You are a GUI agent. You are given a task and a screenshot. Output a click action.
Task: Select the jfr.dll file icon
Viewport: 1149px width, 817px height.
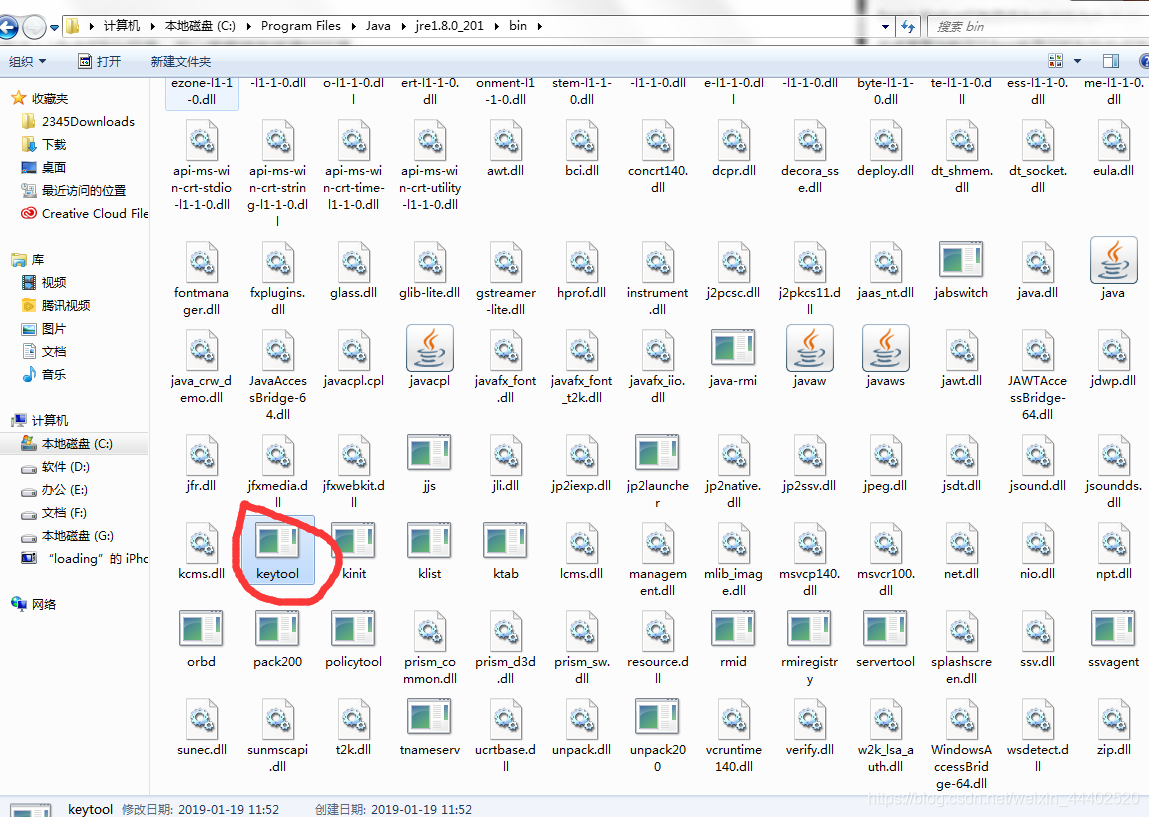click(201, 454)
